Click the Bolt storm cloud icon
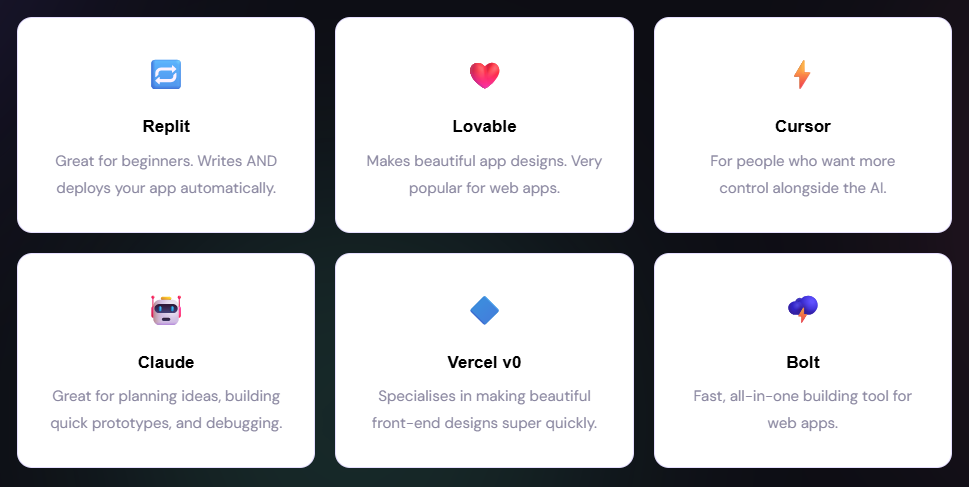The height and width of the screenshot is (487, 969). pyautogui.click(x=802, y=310)
